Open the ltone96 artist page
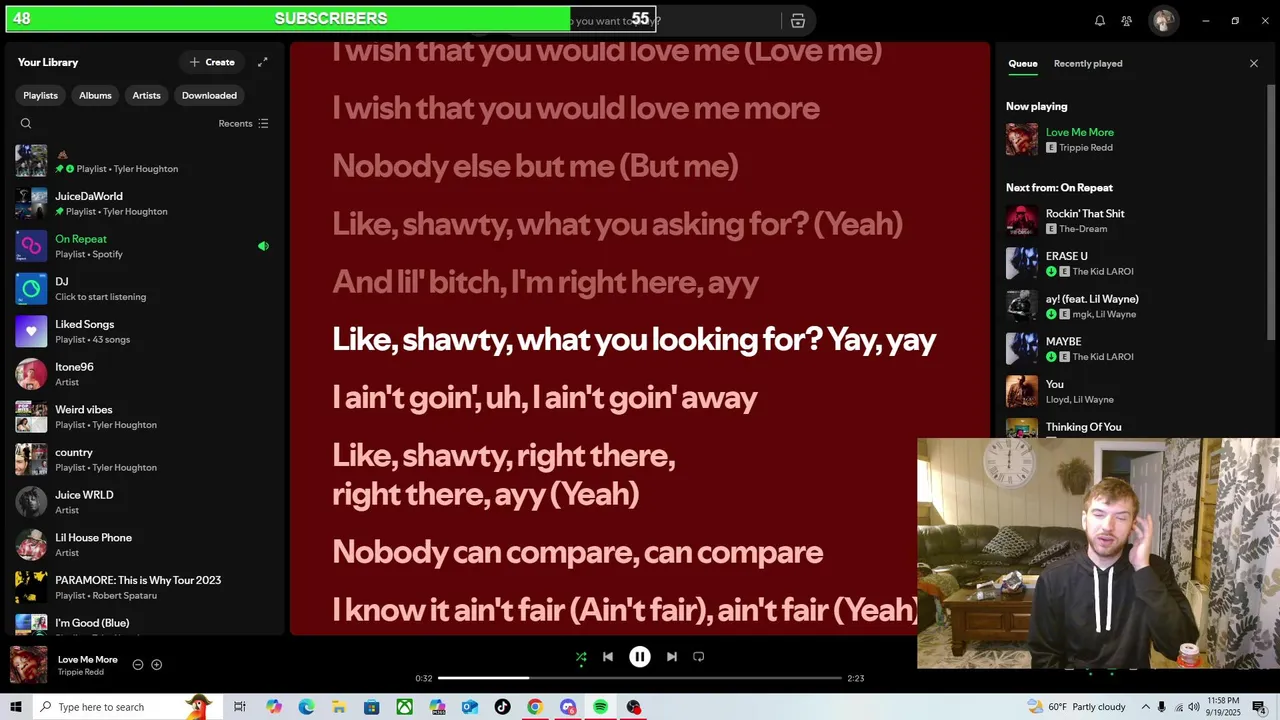Image resolution: width=1280 pixels, height=720 pixels. (142, 374)
